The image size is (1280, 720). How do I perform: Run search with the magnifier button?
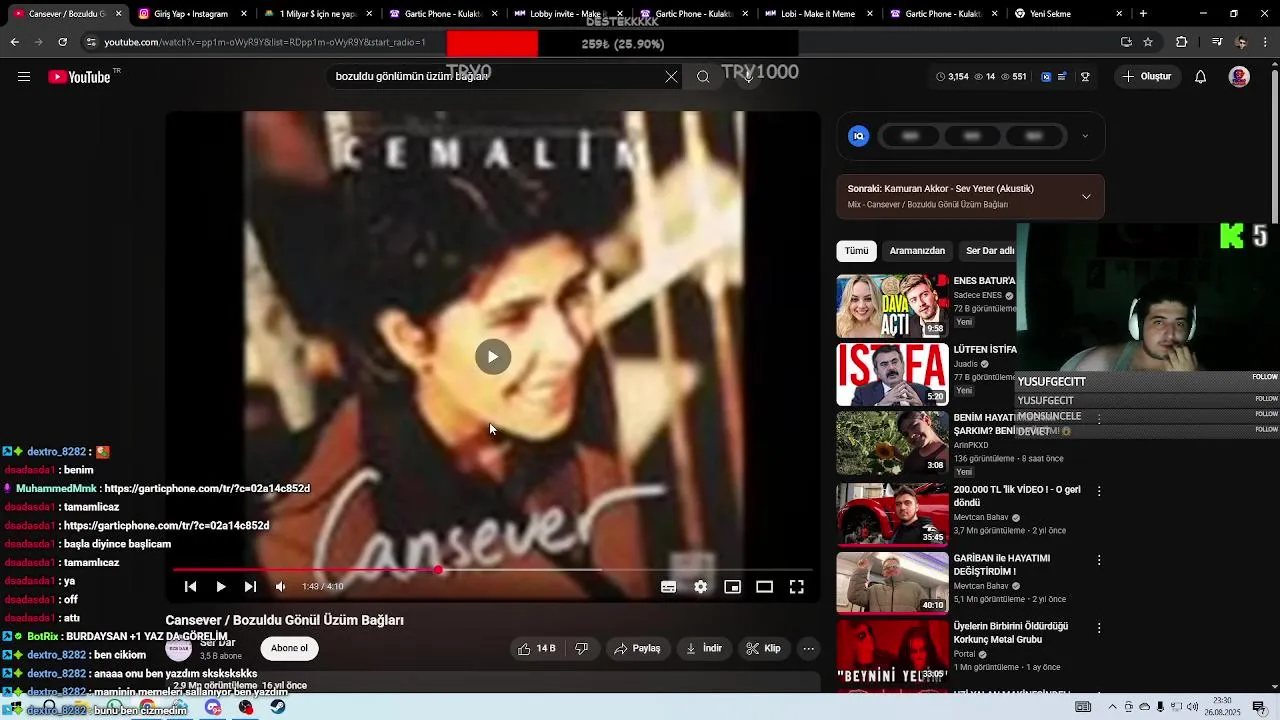click(703, 77)
